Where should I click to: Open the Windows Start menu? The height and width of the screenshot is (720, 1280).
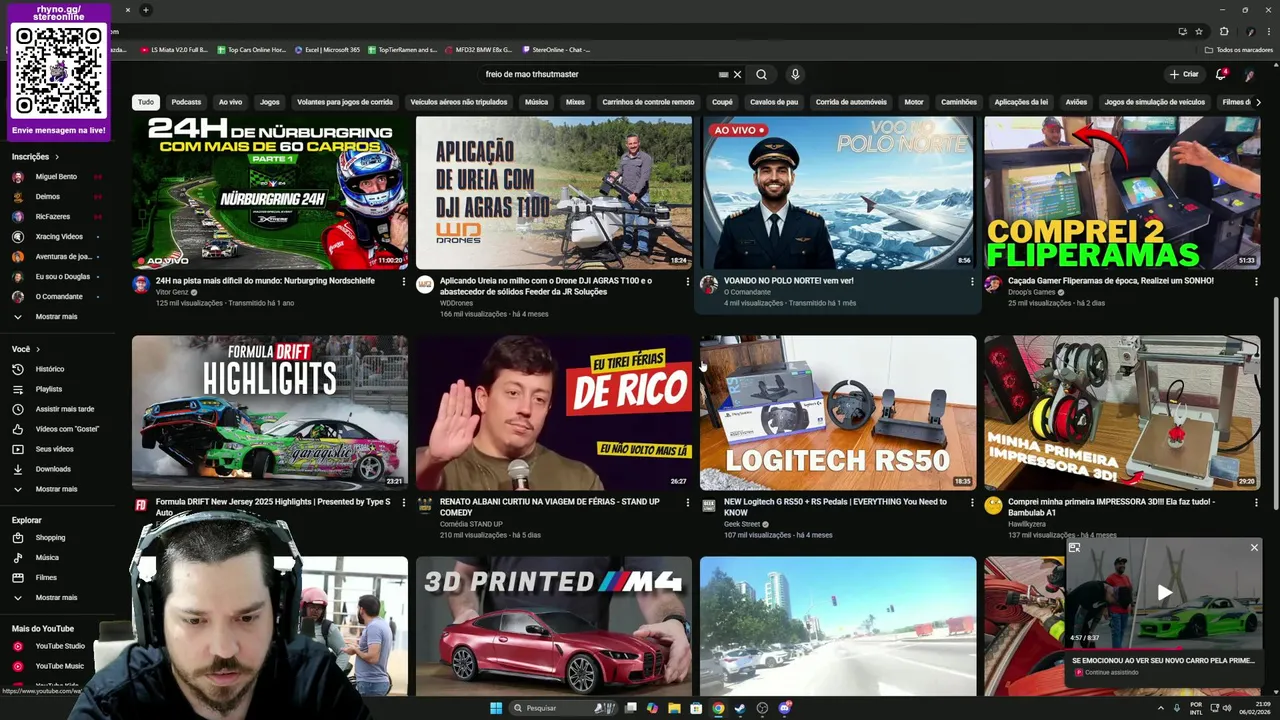point(496,708)
